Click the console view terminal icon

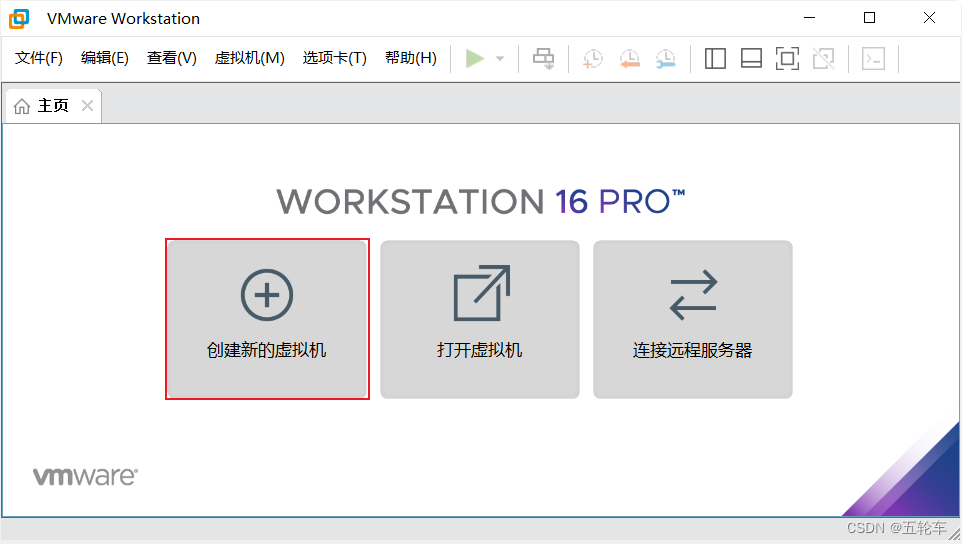[873, 59]
